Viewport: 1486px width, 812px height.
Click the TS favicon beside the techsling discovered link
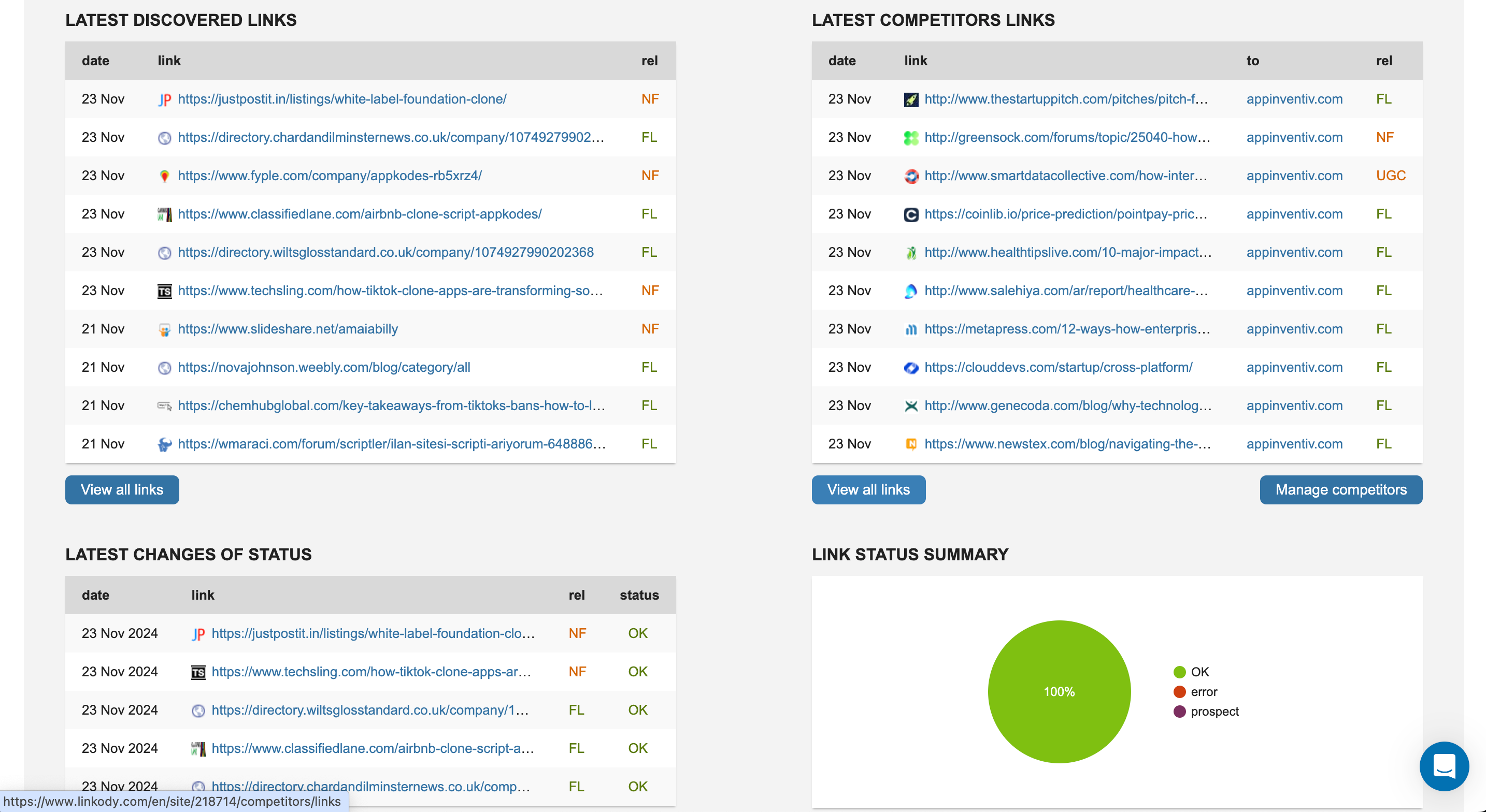pyautogui.click(x=164, y=291)
